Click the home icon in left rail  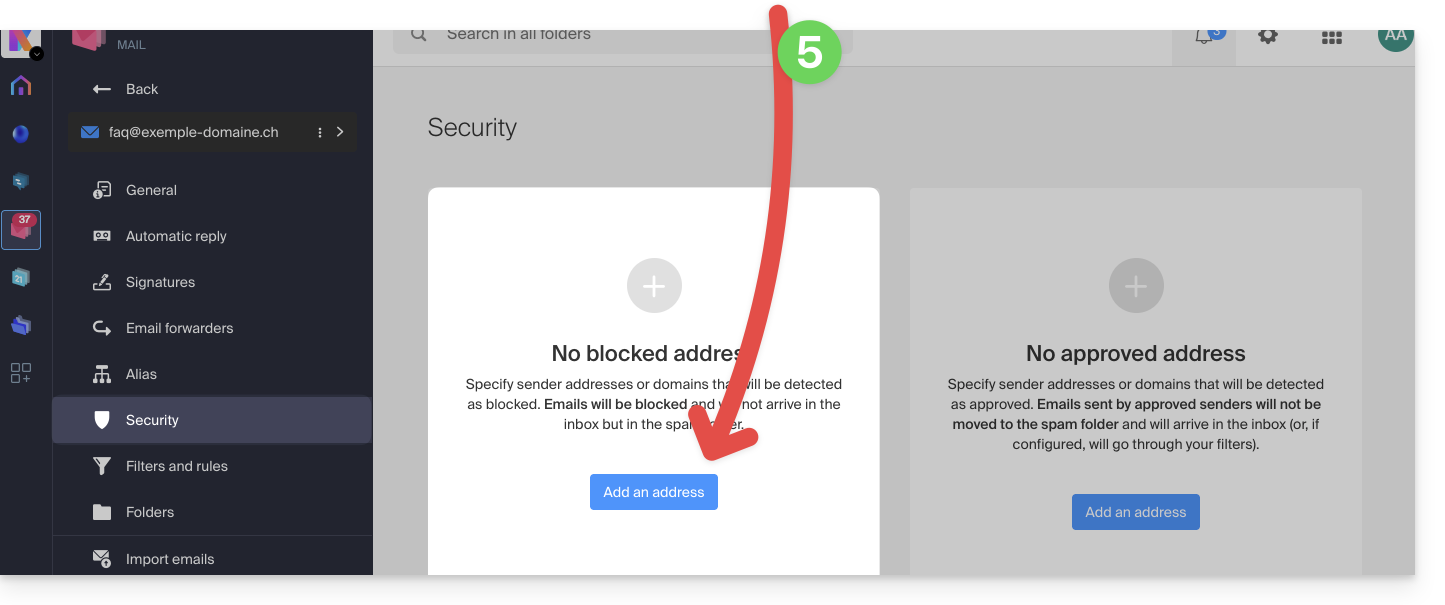pos(21,86)
